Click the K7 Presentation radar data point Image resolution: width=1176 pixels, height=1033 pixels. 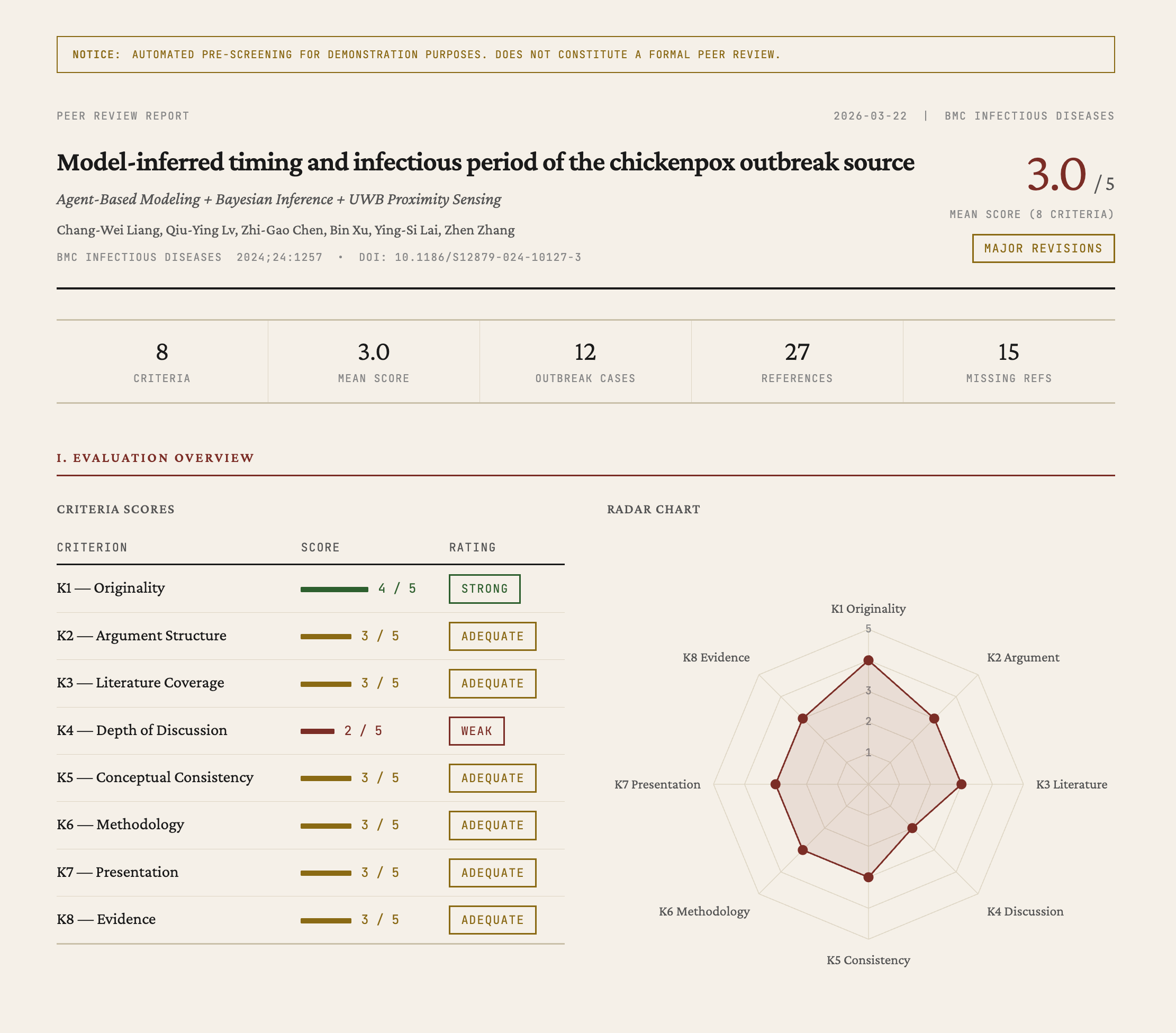pyautogui.click(x=775, y=784)
